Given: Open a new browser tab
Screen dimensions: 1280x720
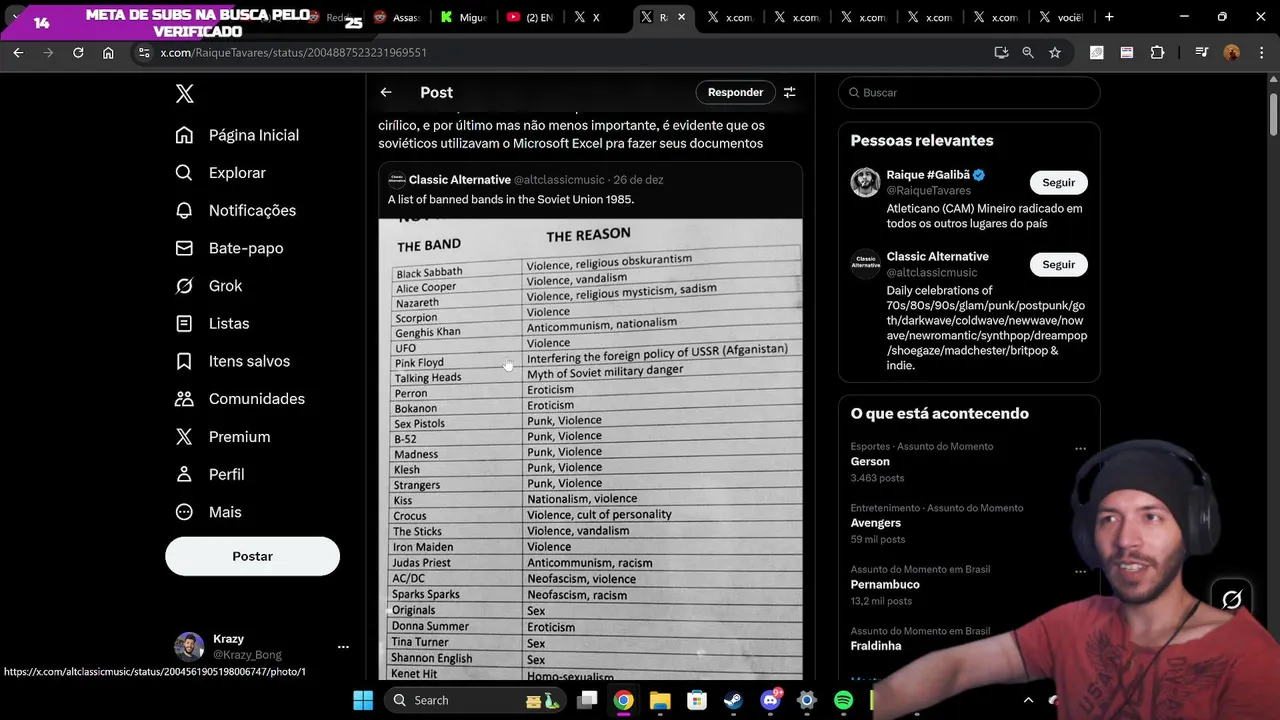Looking at the screenshot, I should [x=1109, y=17].
